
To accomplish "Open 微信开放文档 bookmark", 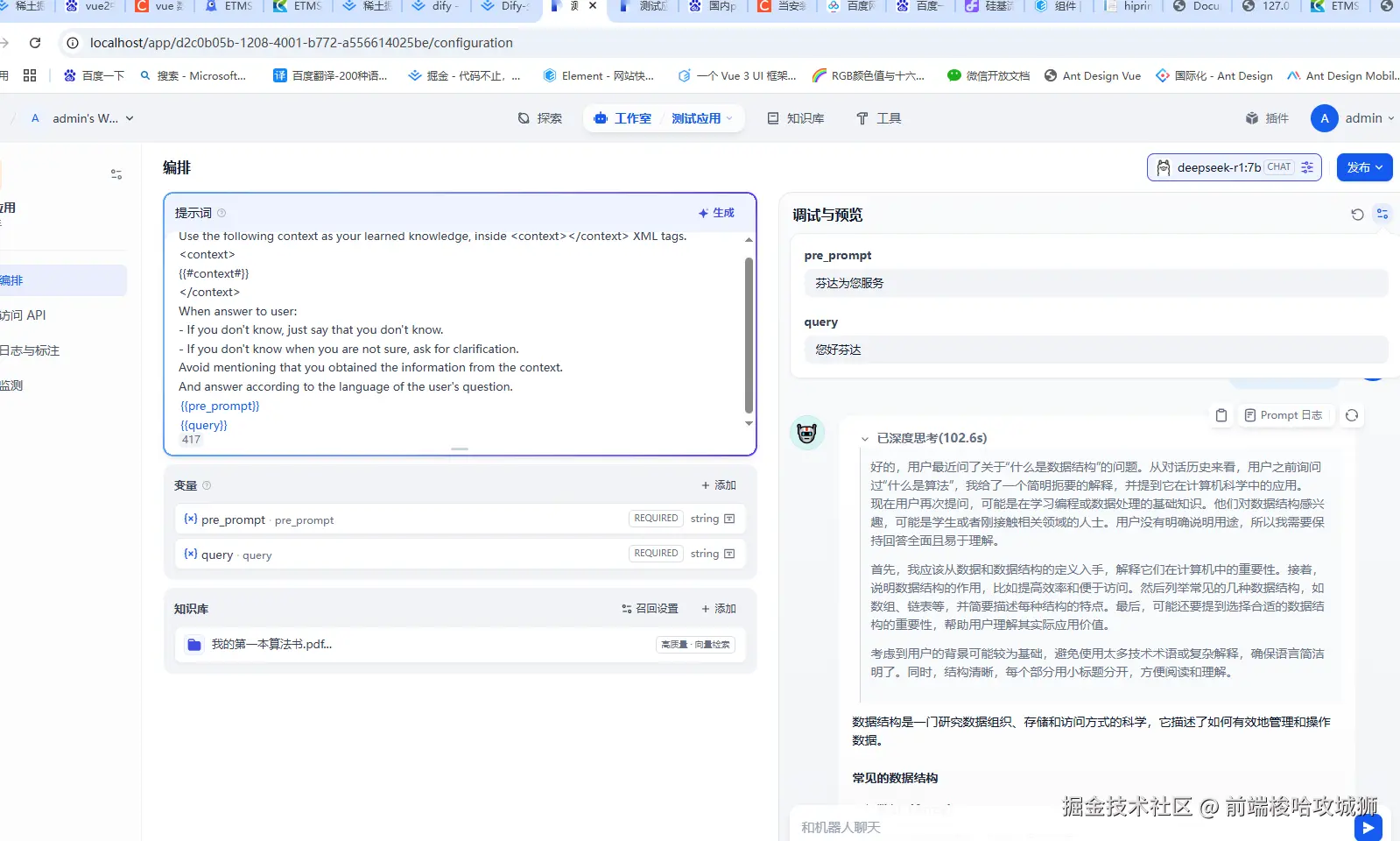I will point(988,75).
